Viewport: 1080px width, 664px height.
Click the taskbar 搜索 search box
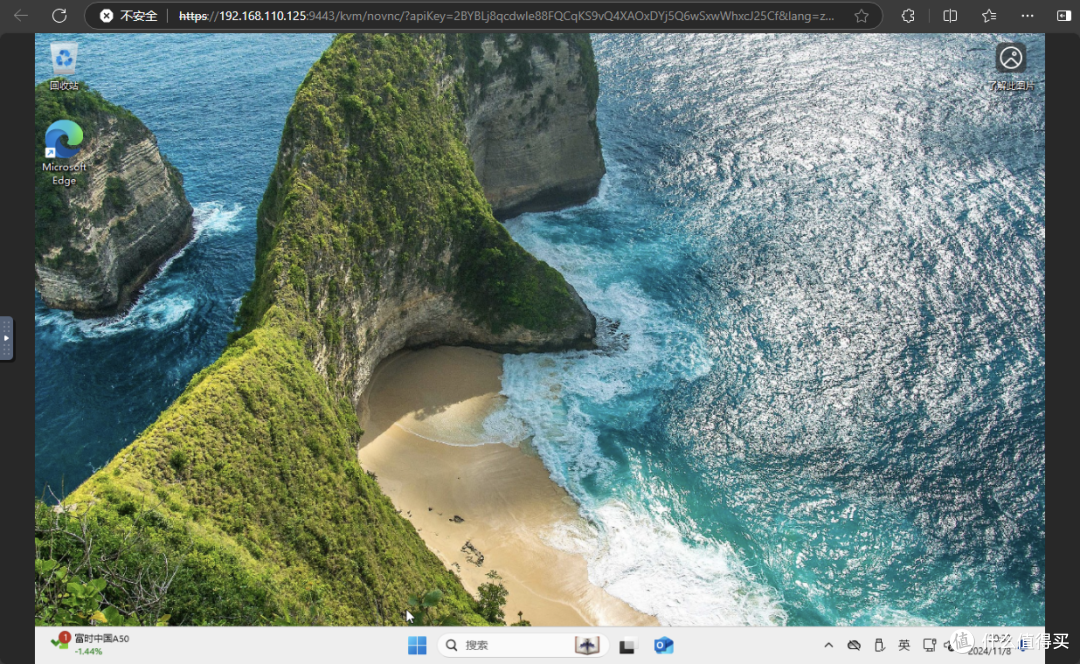(x=523, y=645)
